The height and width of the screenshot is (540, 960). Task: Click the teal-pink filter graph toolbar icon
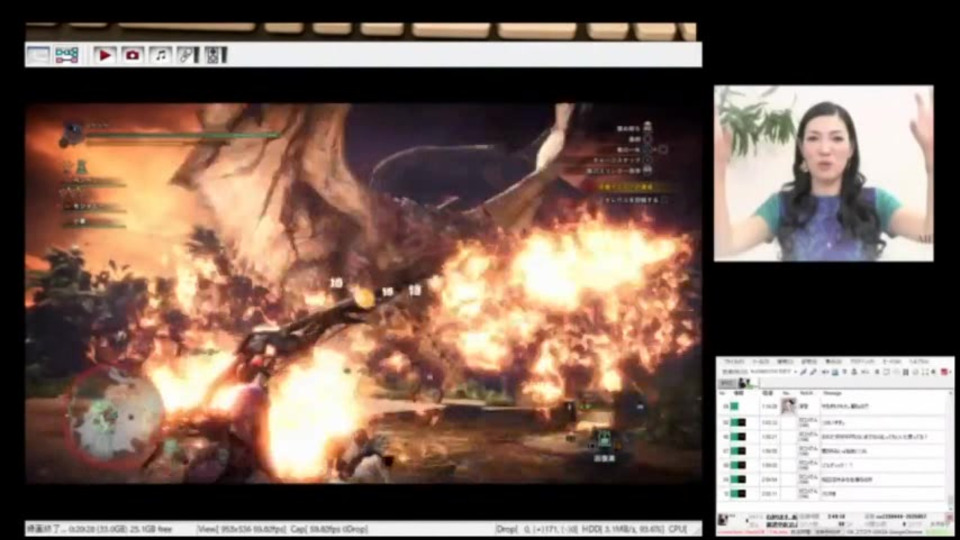click(x=67, y=55)
